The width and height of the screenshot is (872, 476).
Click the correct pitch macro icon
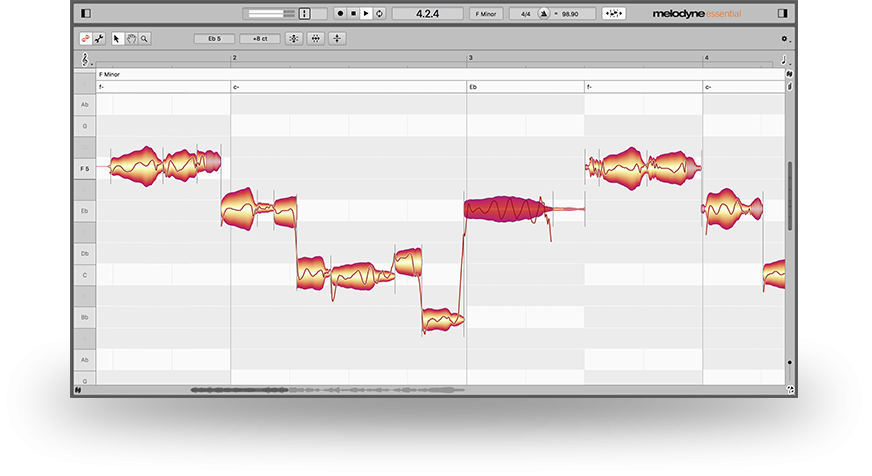(x=293, y=39)
